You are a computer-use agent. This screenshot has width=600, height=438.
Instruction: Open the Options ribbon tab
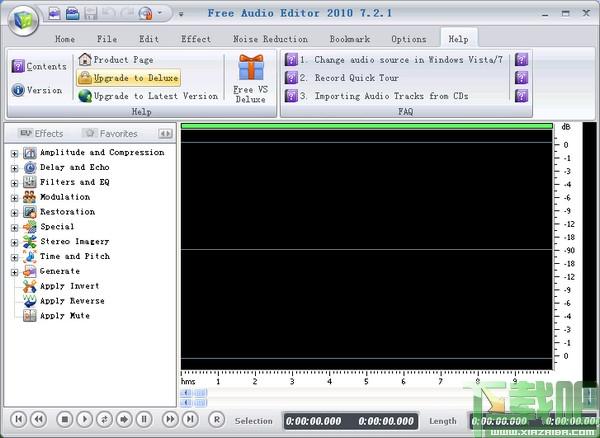[408, 39]
